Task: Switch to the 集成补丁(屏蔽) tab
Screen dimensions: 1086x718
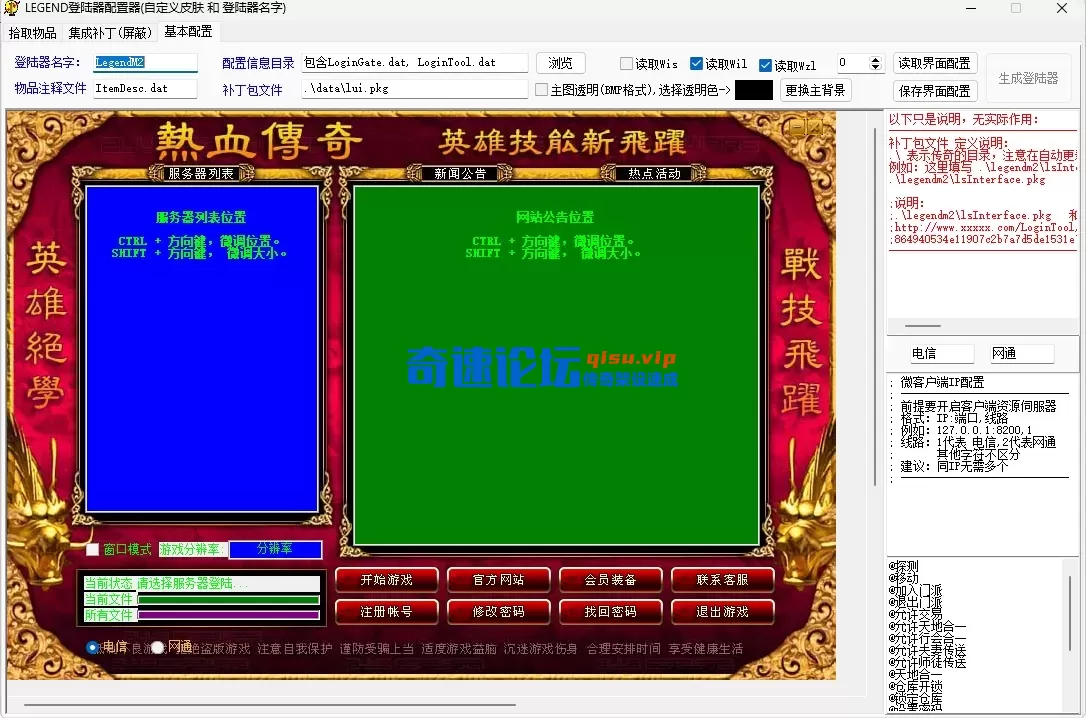Action: [x=110, y=33]
